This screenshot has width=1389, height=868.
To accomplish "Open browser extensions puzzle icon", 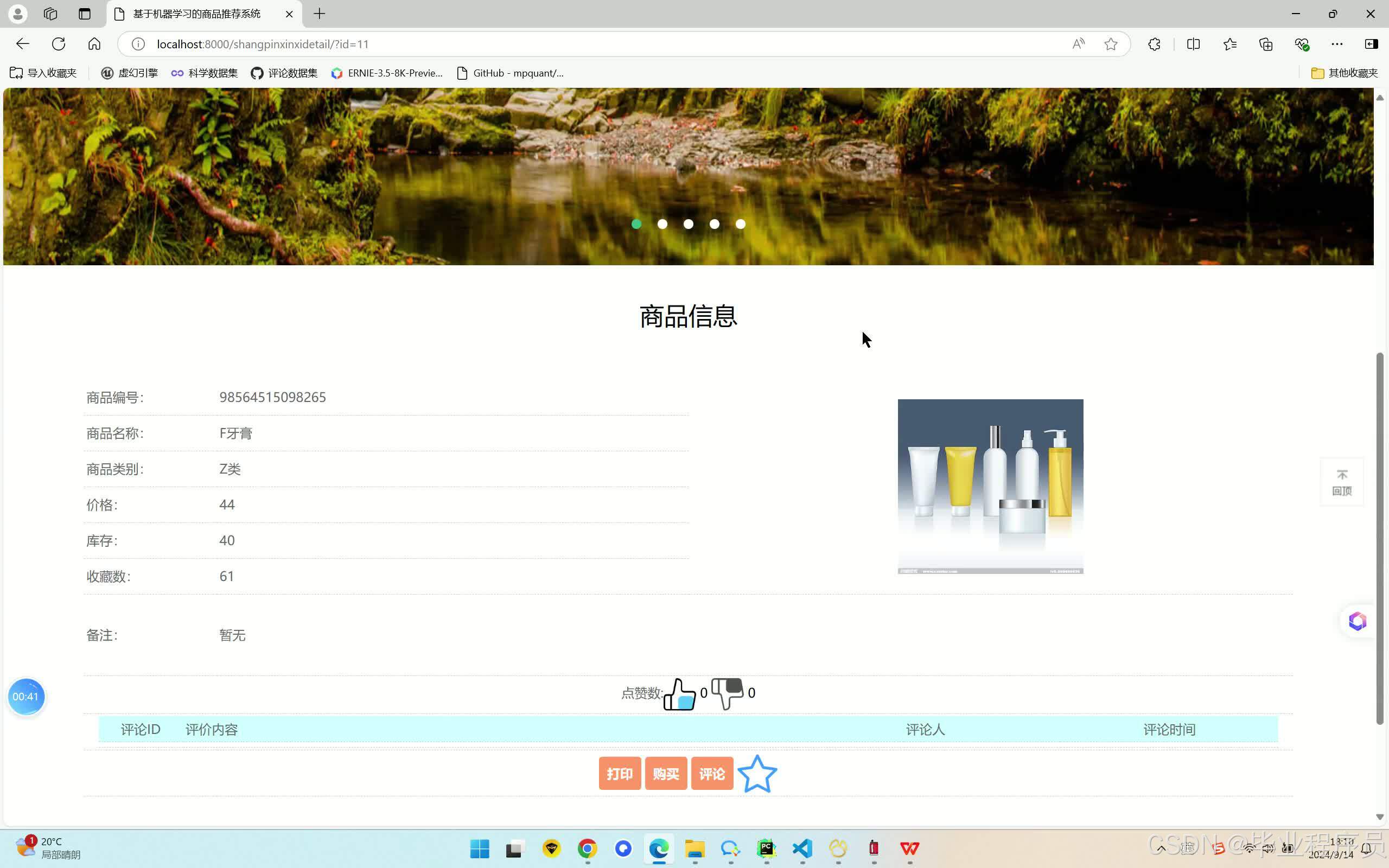I will (1154, 44).
